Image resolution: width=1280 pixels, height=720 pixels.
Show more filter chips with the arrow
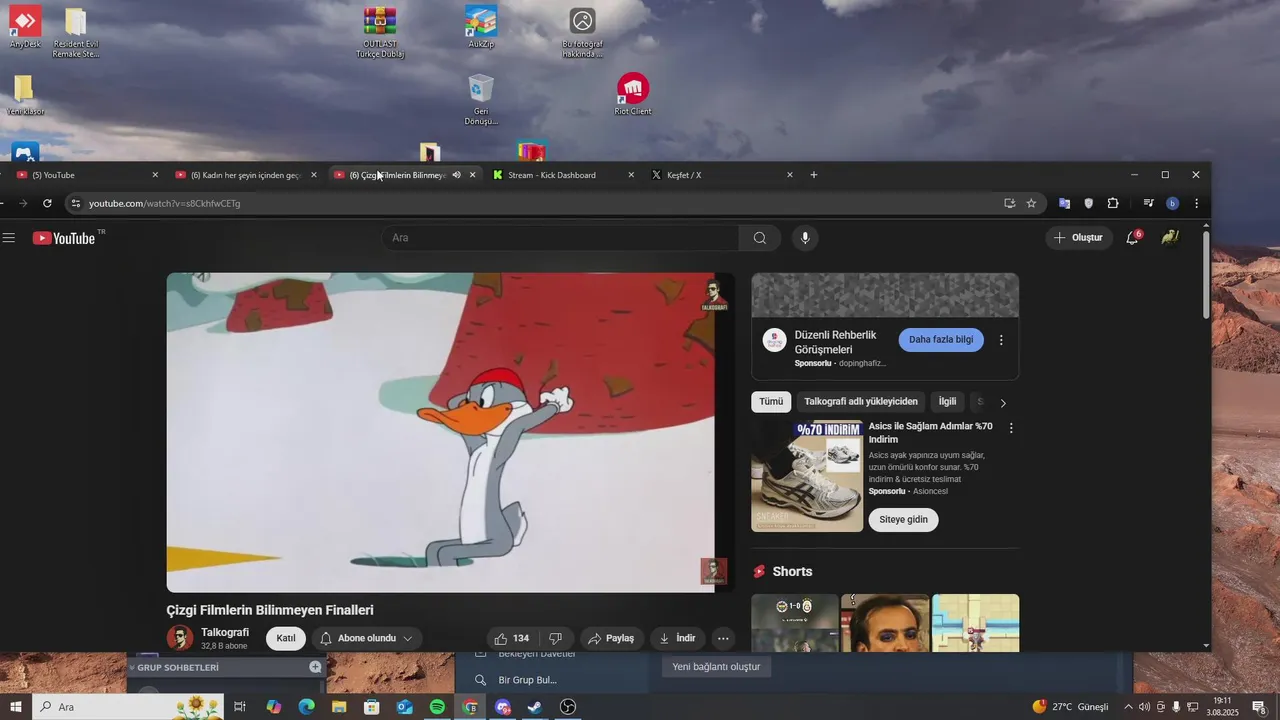(x=1003, y=403)
